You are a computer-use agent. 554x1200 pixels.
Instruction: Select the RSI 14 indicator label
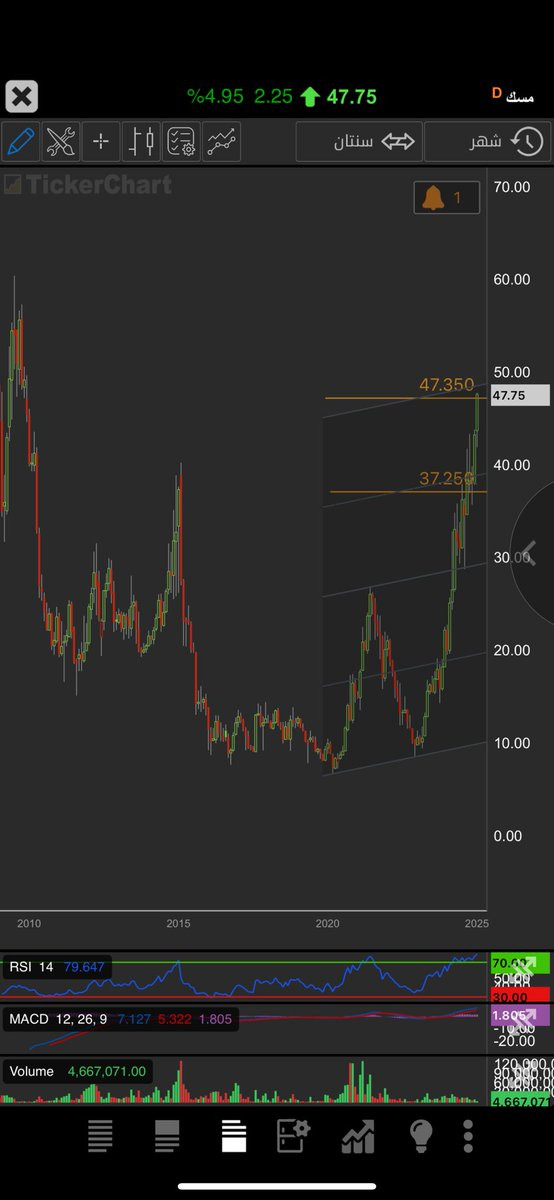(32, 967)
